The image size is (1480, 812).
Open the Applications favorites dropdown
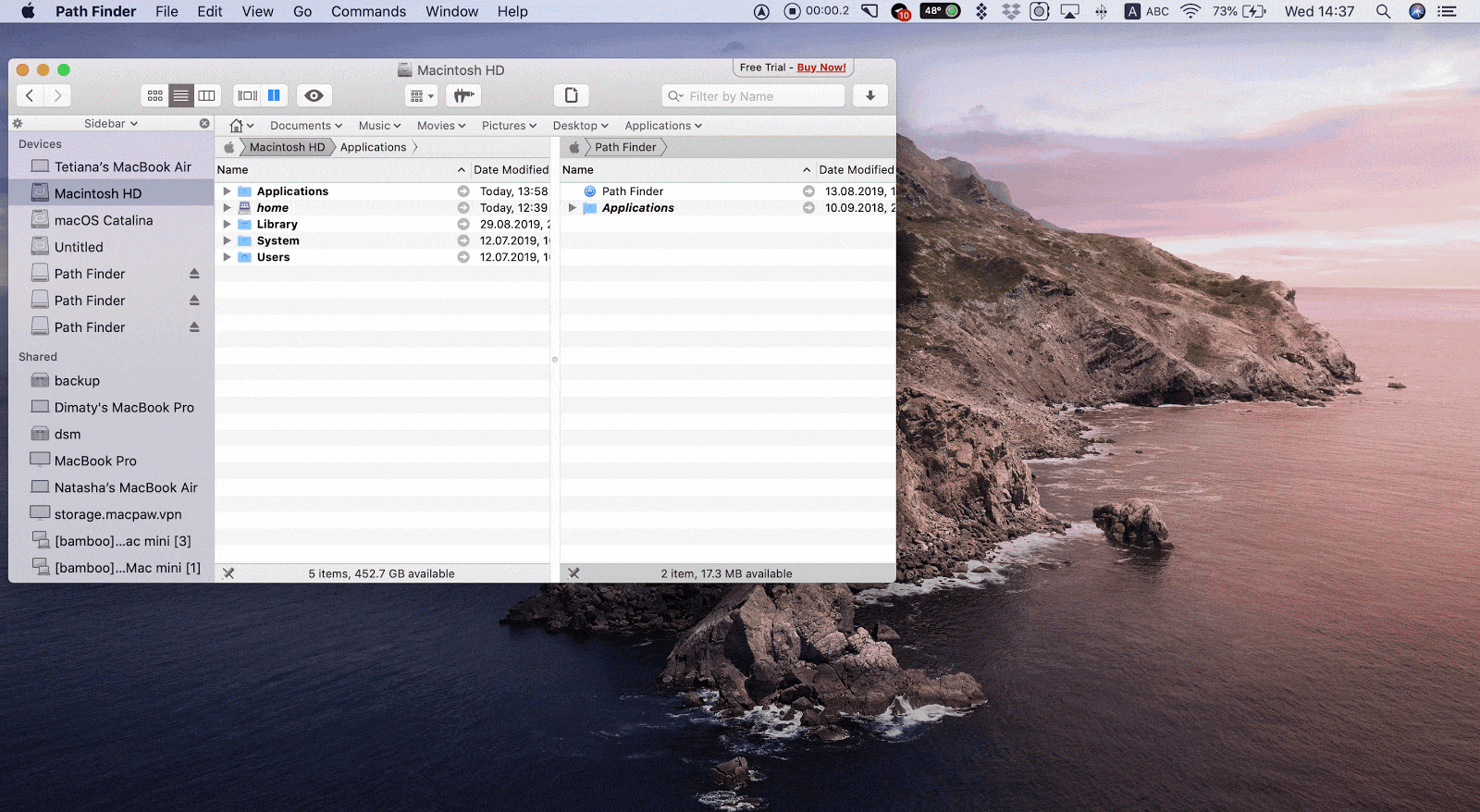(663, 126)
